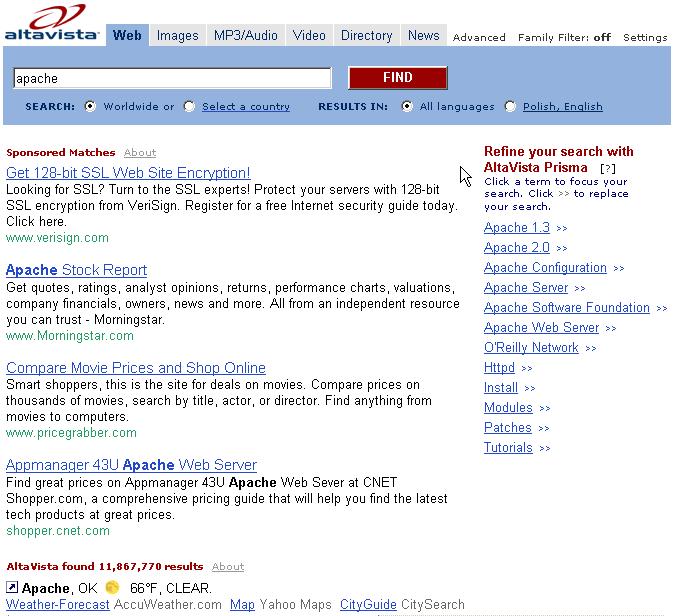Refine search with Apache 2.0
Viewport: 673px width, 616px height.
(517, 247)
